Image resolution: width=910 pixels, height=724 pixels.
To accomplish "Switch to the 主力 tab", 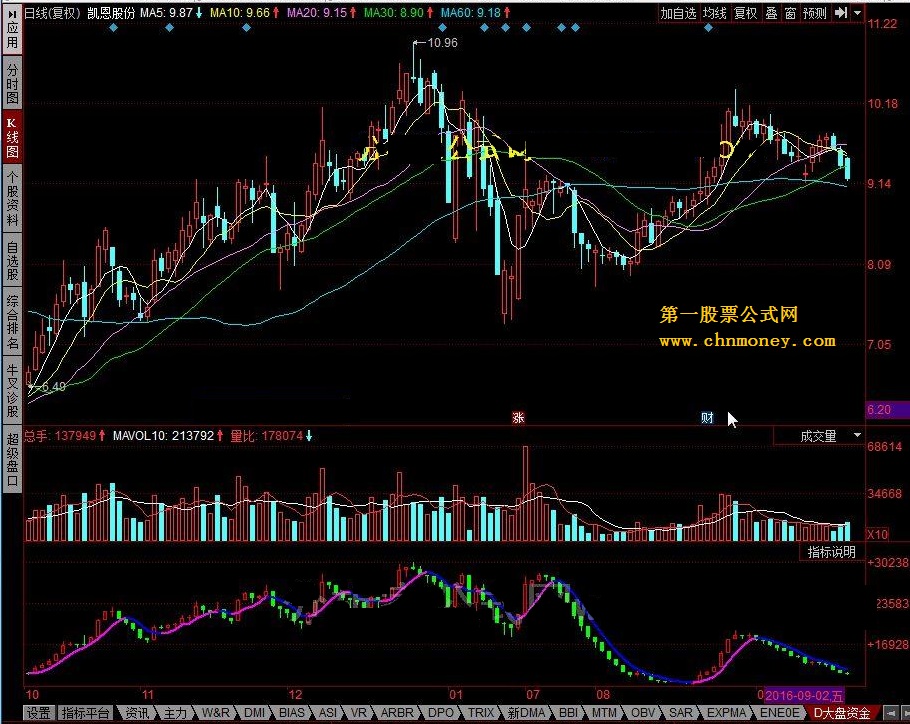I will coord(175,713).
